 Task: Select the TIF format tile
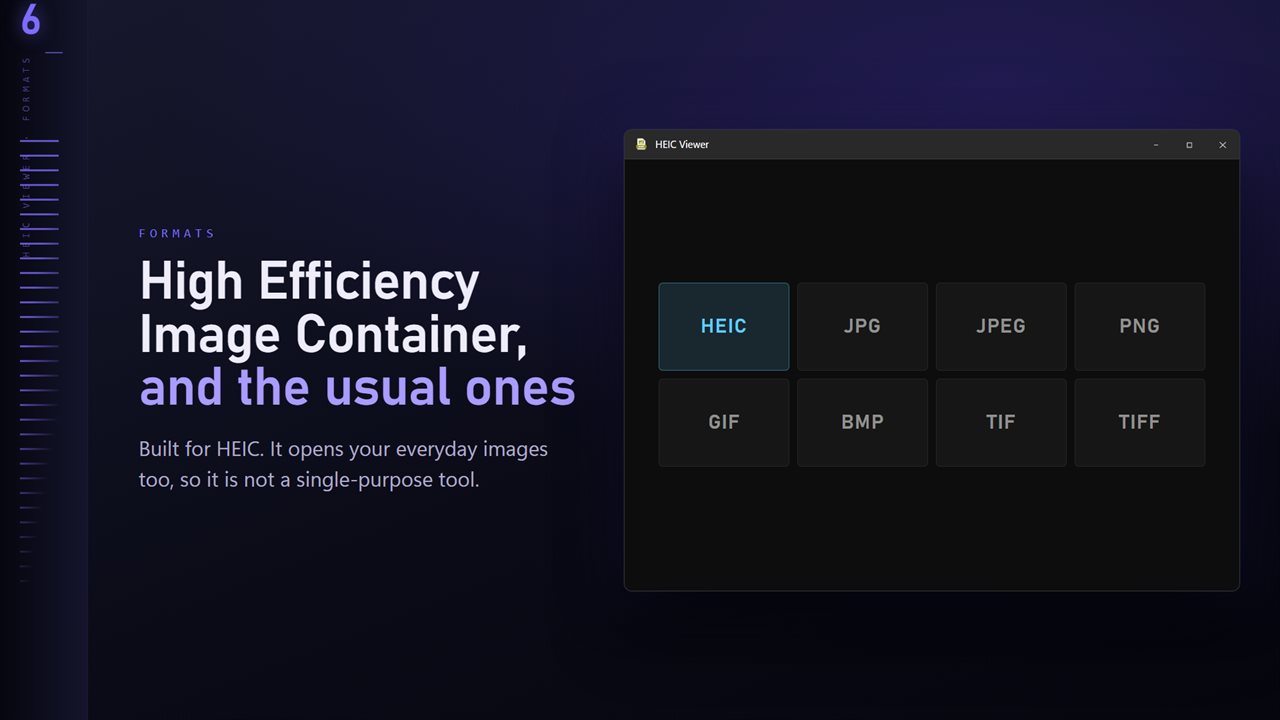point(1001,422)
